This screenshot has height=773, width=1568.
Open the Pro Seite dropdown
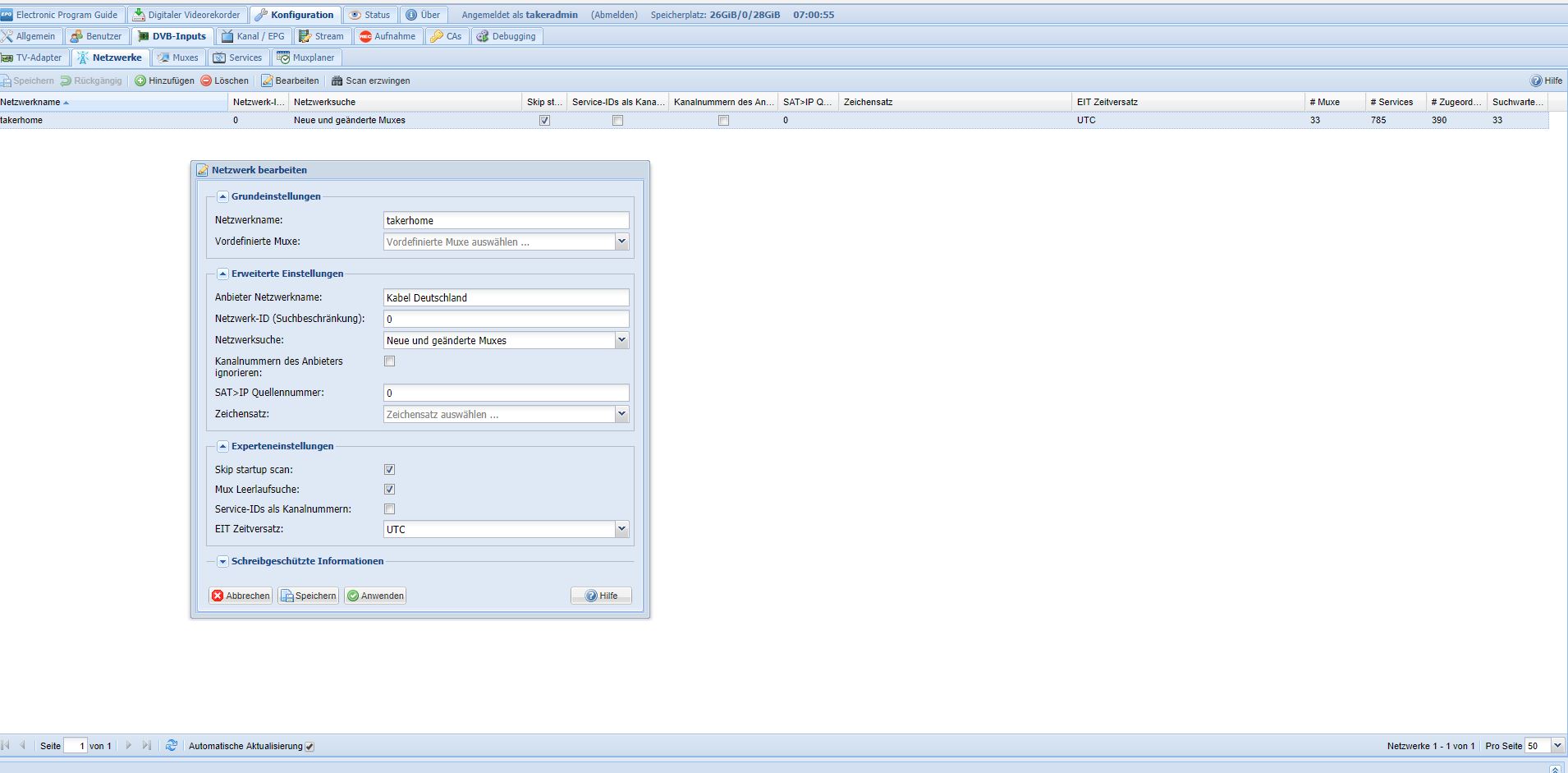(x=1557, y=746)
